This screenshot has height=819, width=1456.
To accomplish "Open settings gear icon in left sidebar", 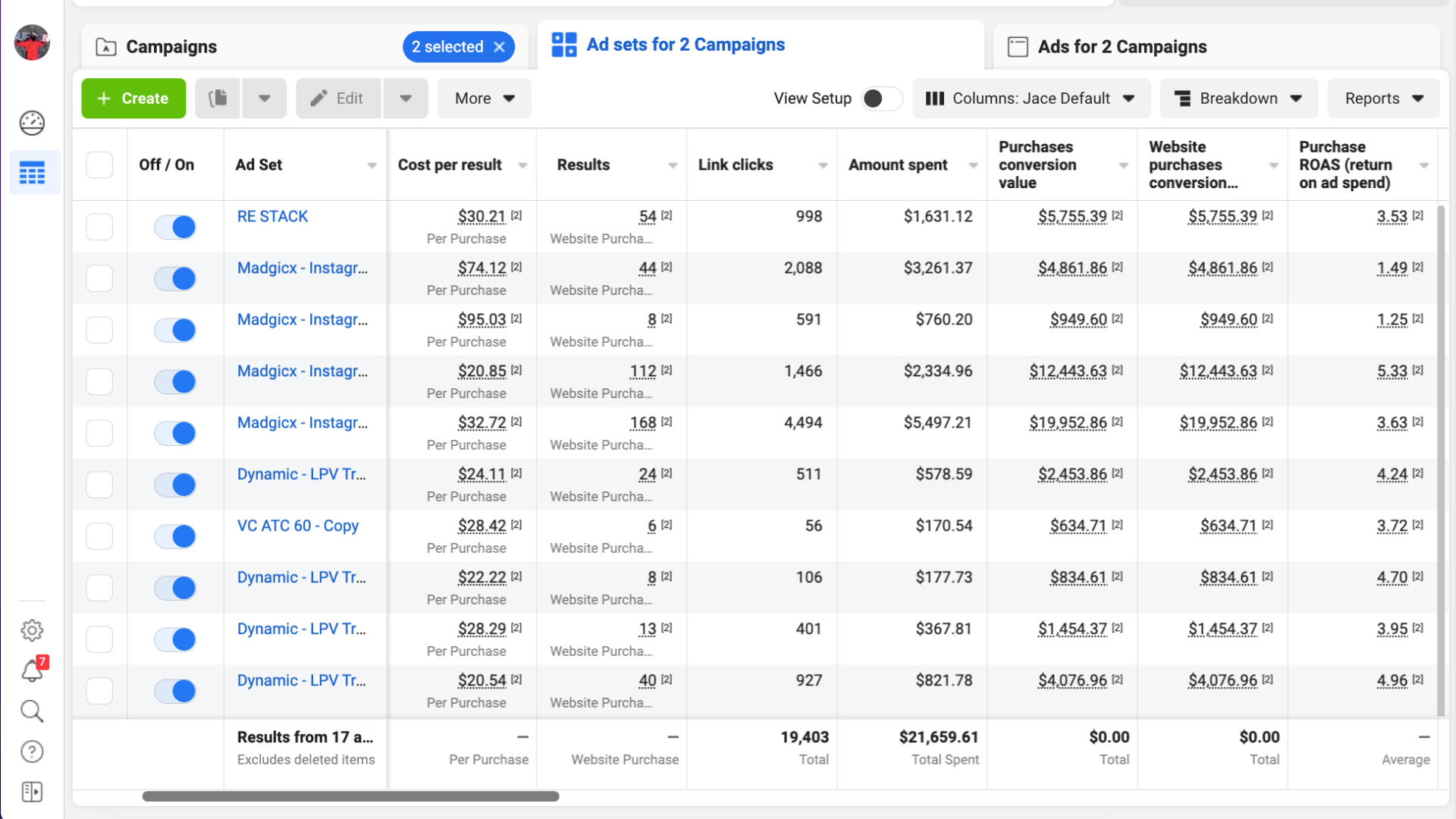I will 32,629.
